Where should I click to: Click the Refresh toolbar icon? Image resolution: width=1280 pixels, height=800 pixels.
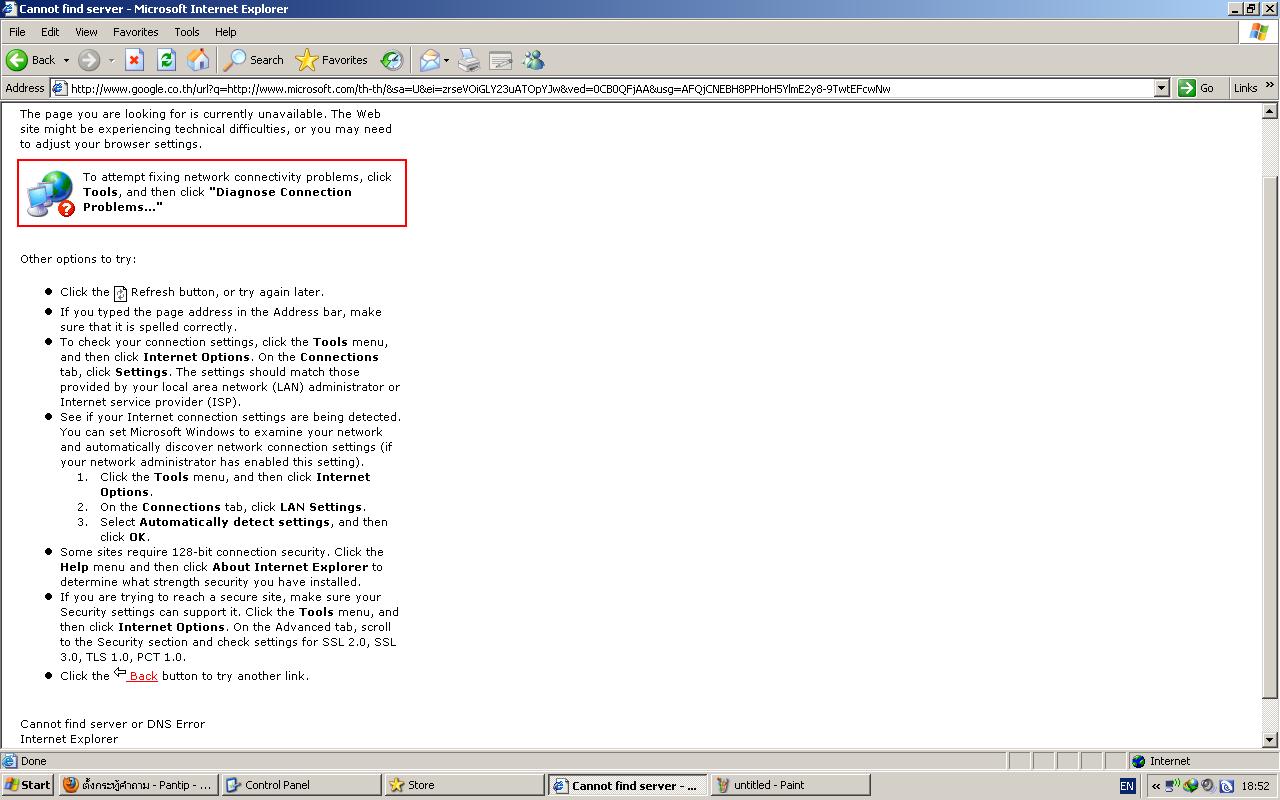click(x=166, y=60)
